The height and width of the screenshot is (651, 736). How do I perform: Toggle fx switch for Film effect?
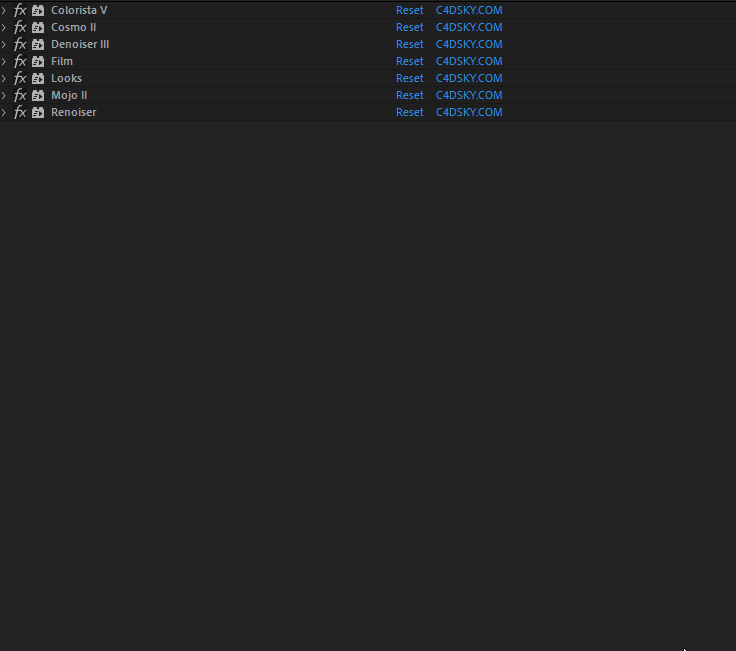click(x=20, y=61)
